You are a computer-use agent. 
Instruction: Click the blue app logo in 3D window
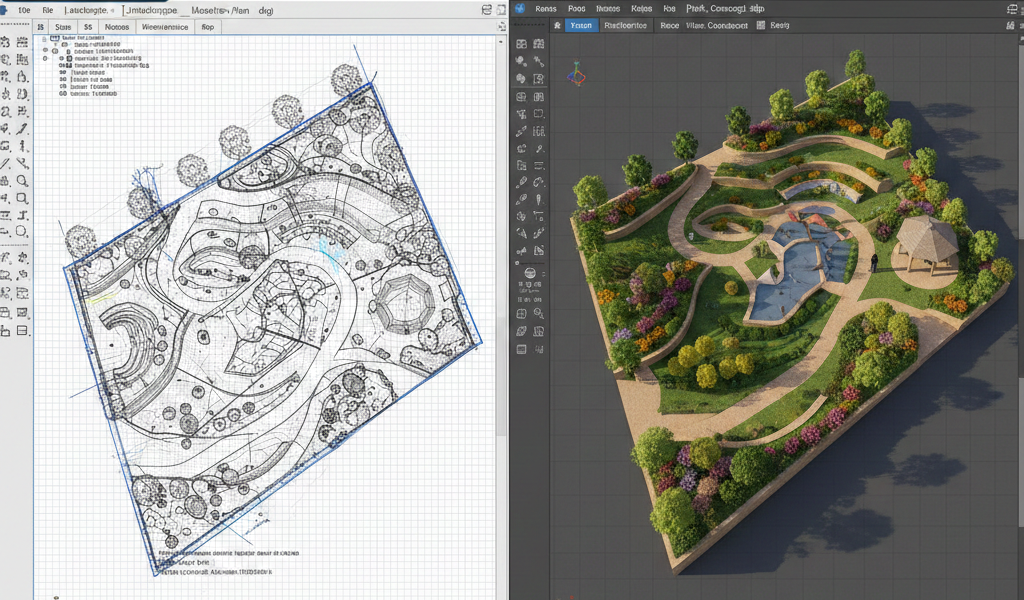point(519,8)
